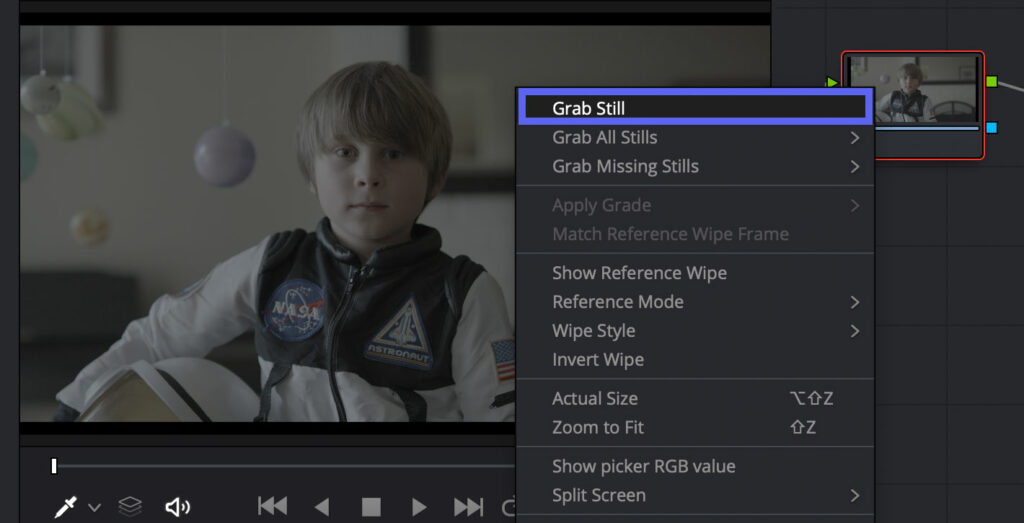Jump to first frame button
The image size is (1024, 523).
(x=272, y=507)
